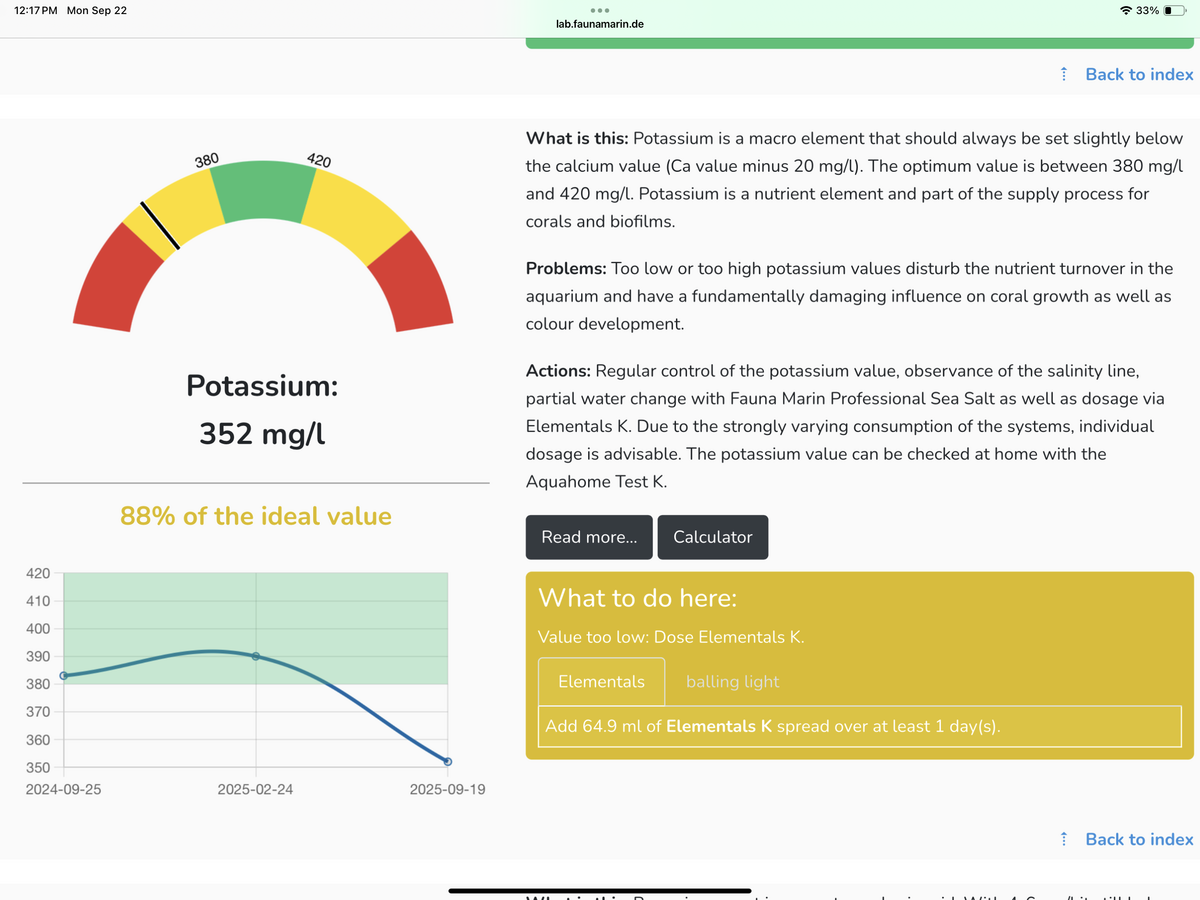Tap the Wi-Fi icon in status bar
This screenshot has width=1200, height=900.
click(x=1126, y=10)
